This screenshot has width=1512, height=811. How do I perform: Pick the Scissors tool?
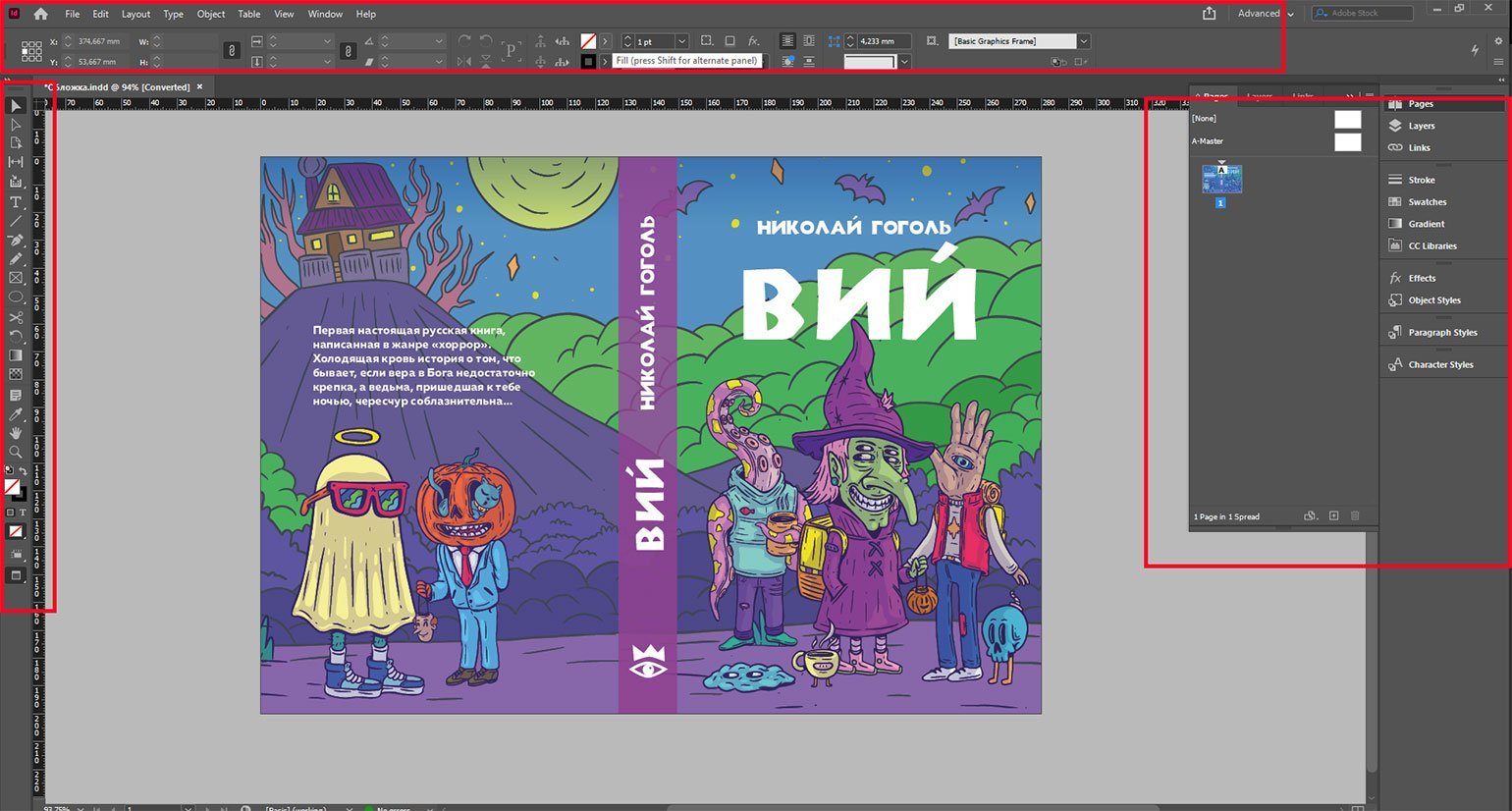click(x=16, y=318)
